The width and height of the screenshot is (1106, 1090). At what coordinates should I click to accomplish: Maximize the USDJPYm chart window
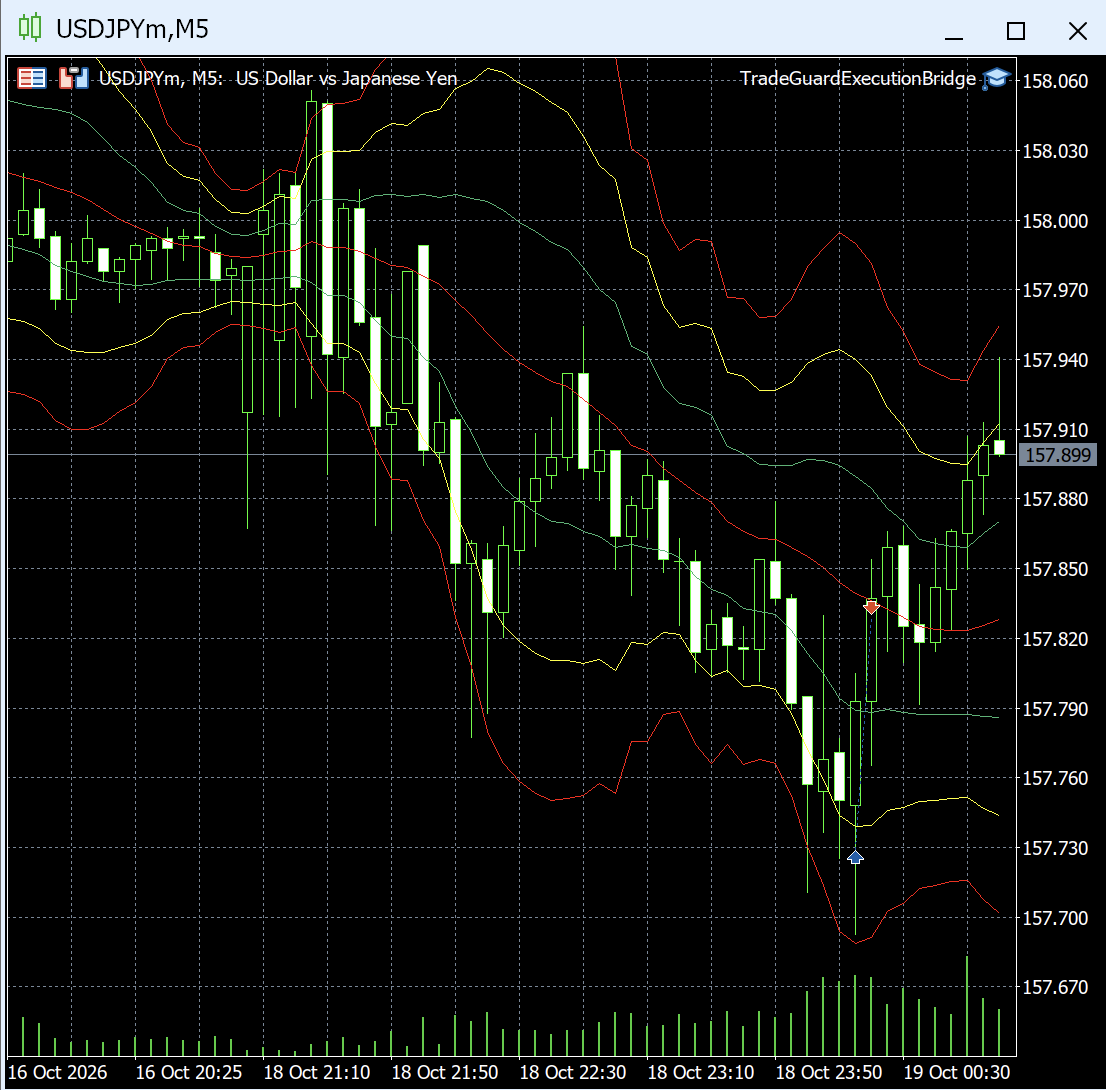1016,31
